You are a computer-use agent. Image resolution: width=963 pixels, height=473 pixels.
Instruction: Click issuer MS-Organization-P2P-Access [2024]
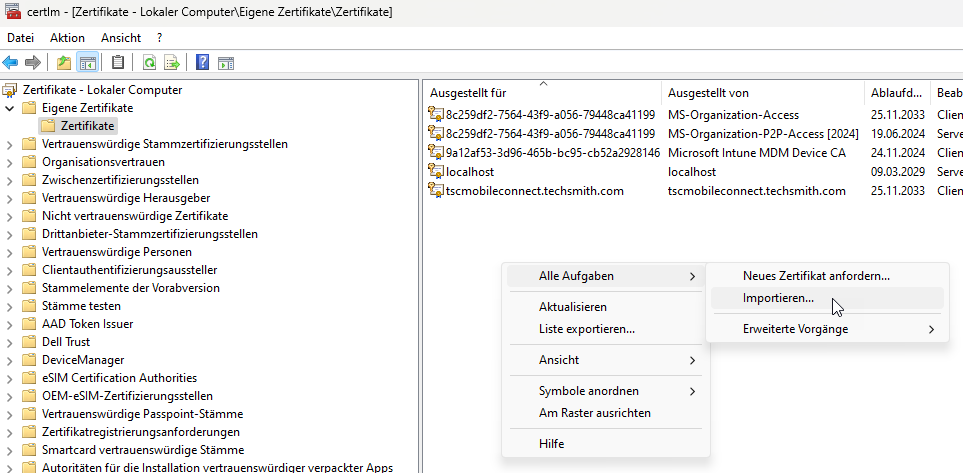pyautogui.click(x=763, y=133)
